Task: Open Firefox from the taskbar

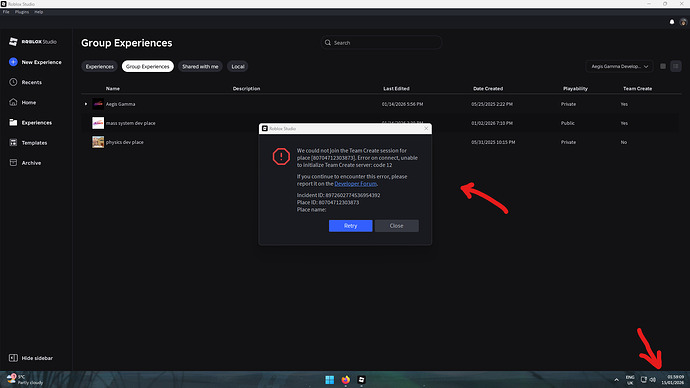Action: [x=345, y=380]
